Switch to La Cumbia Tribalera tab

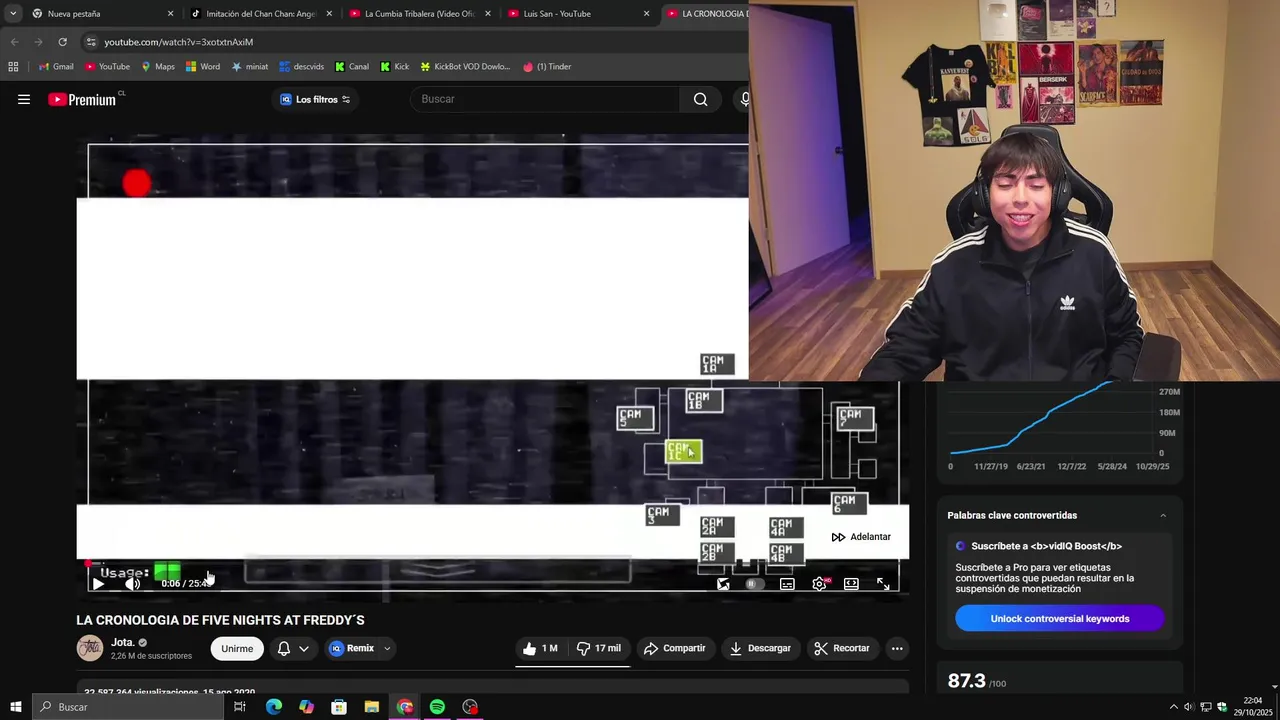point(419,14)
